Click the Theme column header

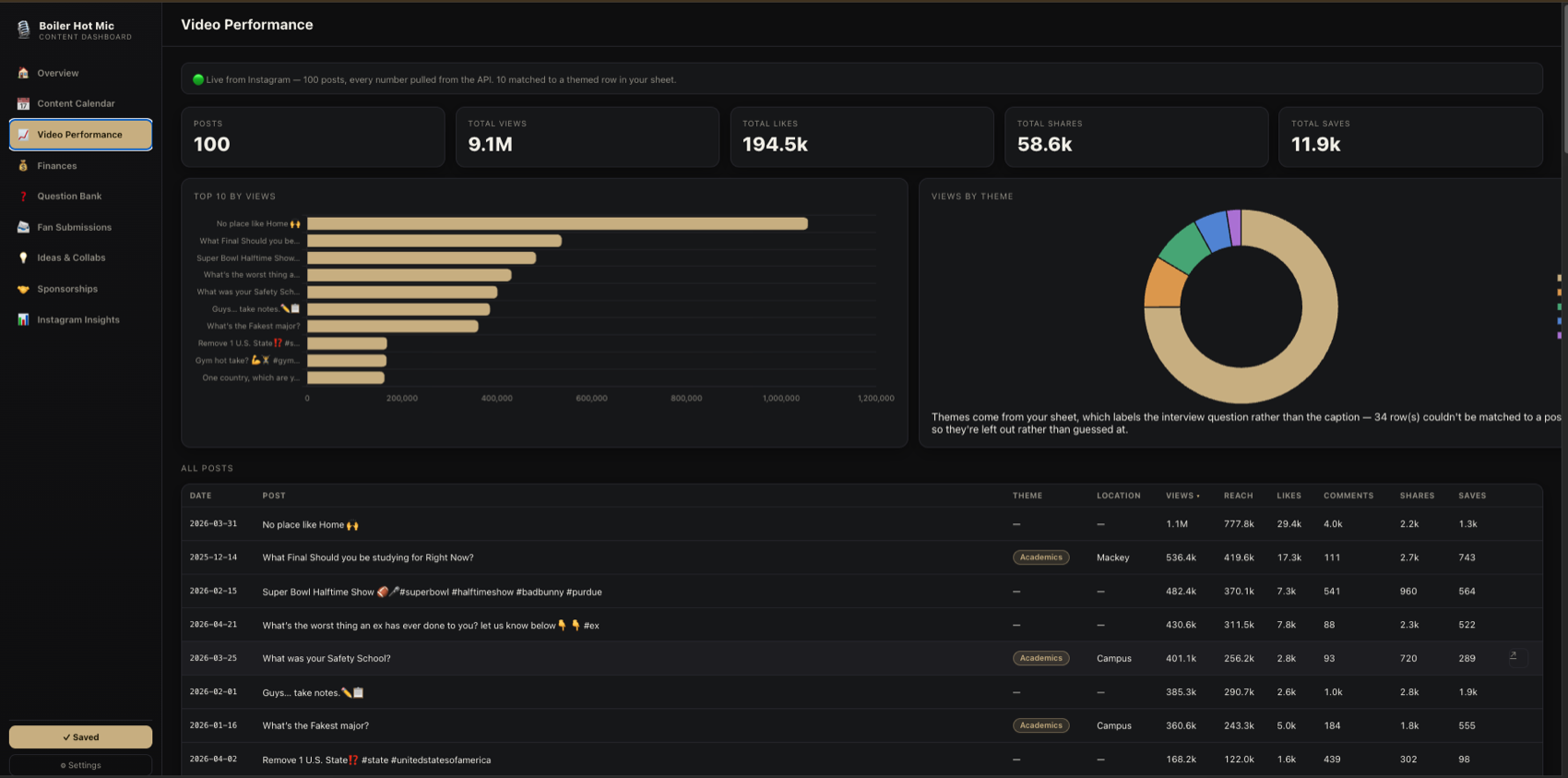click(1027, 496)
